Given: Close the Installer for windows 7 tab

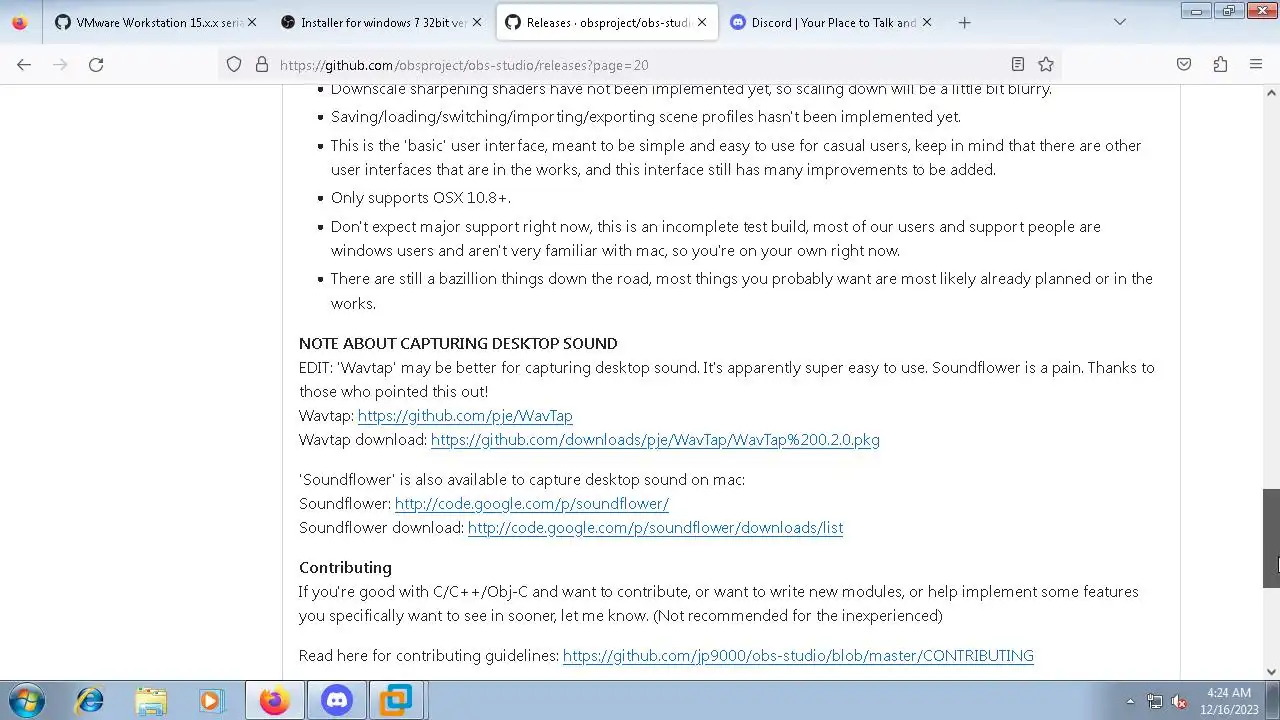Looking at the screenshot, I should pos(476,22).
